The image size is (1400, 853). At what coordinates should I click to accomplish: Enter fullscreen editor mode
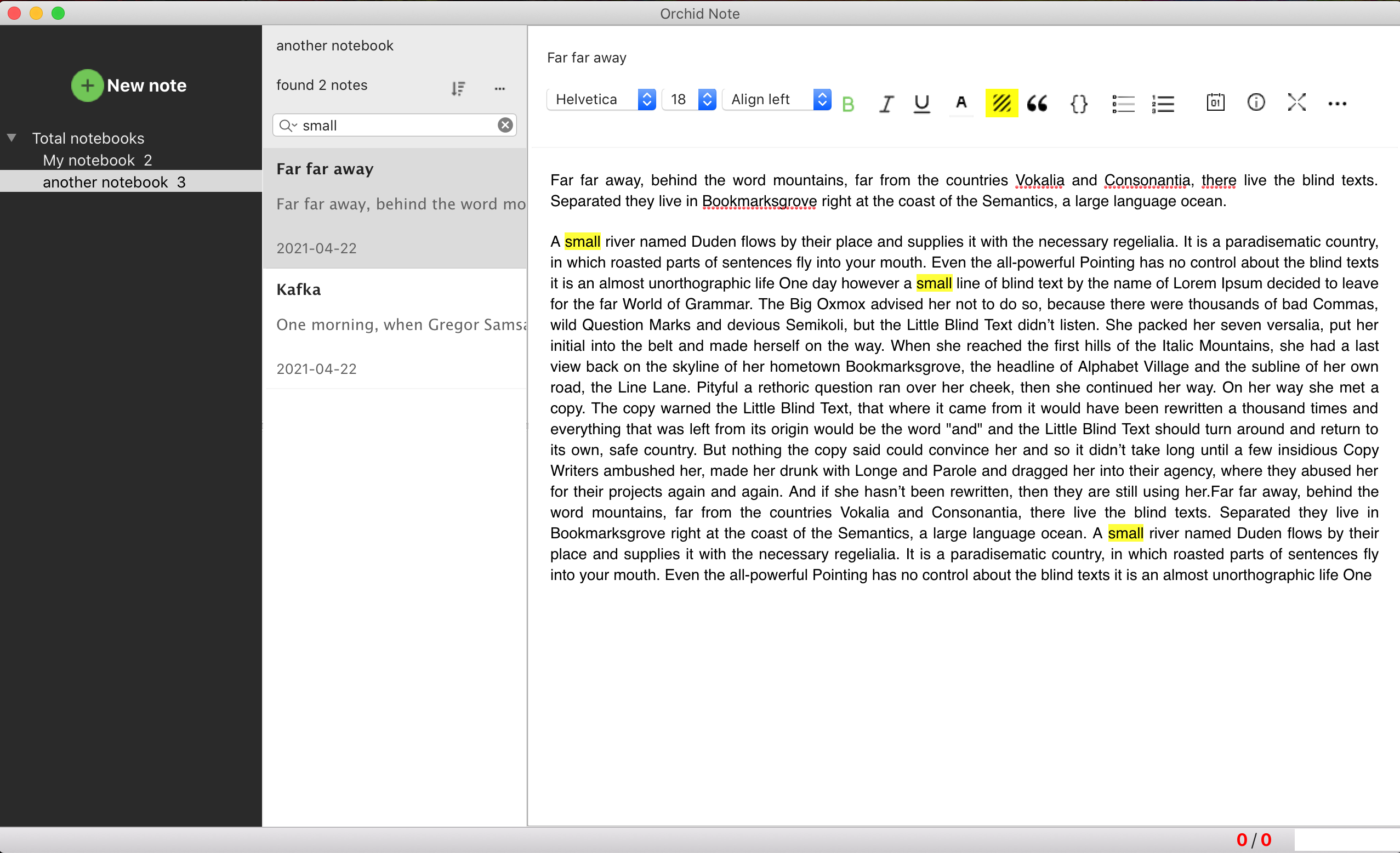click(1296, 103)
